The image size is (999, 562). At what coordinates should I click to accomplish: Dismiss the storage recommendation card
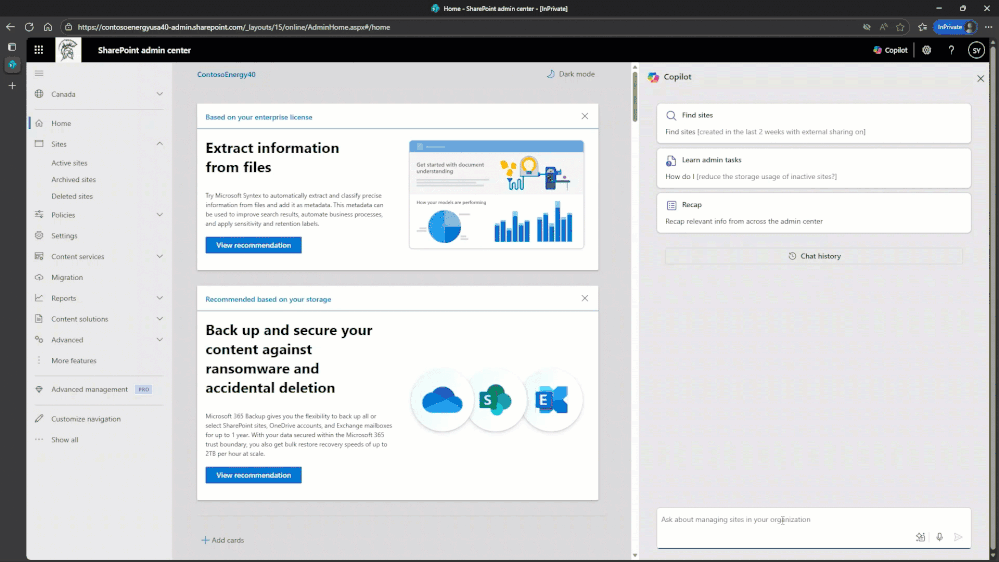point(585,298)
